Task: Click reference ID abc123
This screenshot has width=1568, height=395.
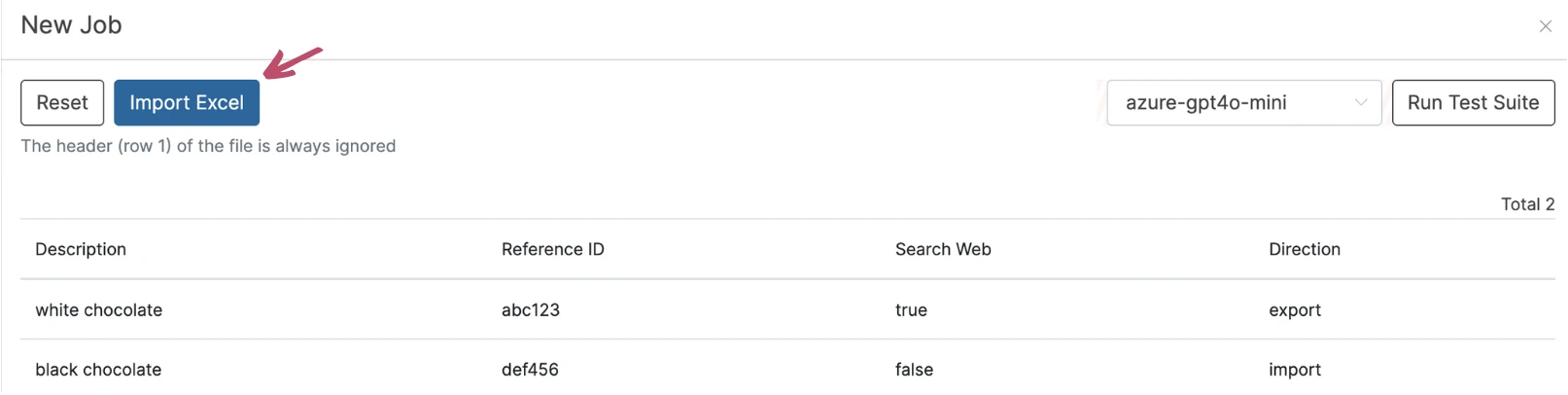Action: (531, 310)
